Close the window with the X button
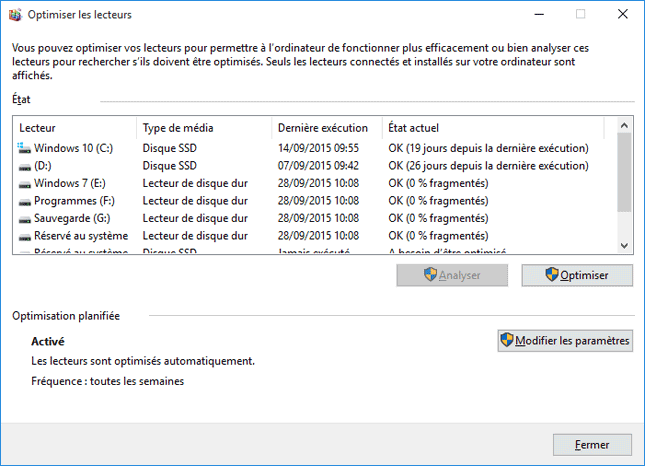 point(623,14)
